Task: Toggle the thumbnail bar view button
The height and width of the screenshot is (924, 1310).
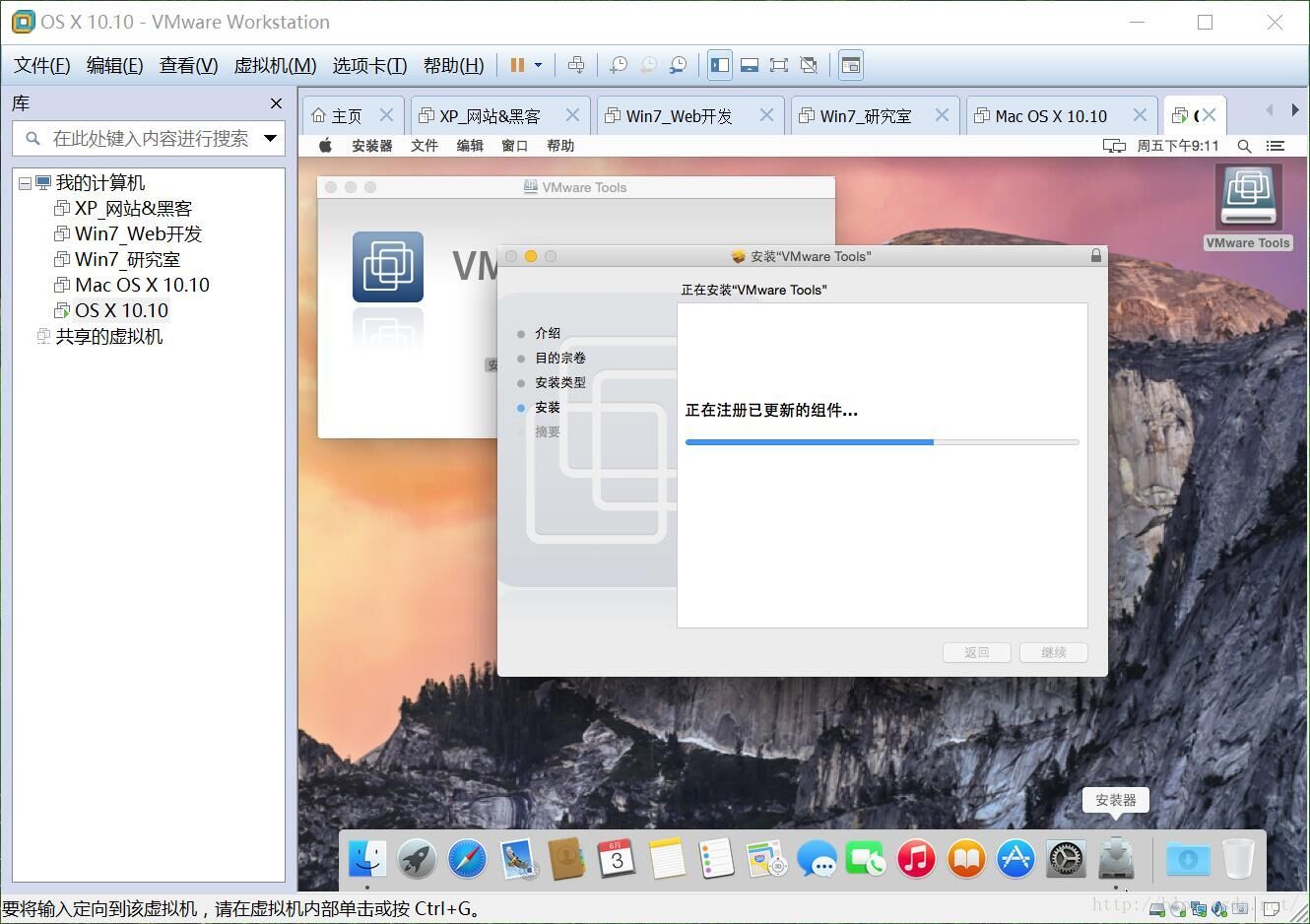Action: point(750,65)
